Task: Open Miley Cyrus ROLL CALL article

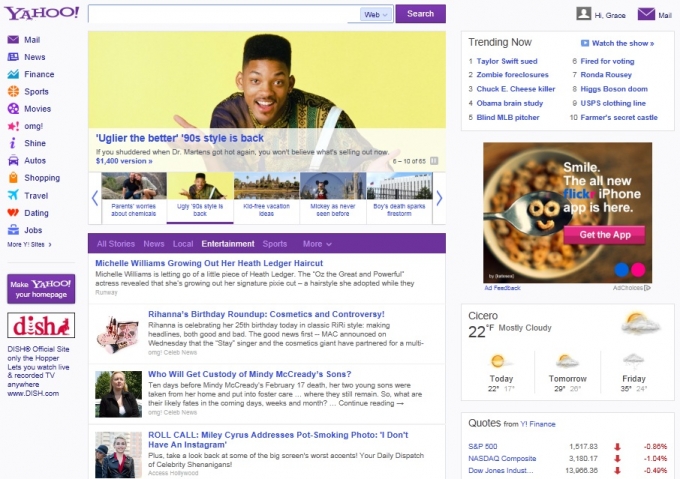Action: click(x=278, y=440)
